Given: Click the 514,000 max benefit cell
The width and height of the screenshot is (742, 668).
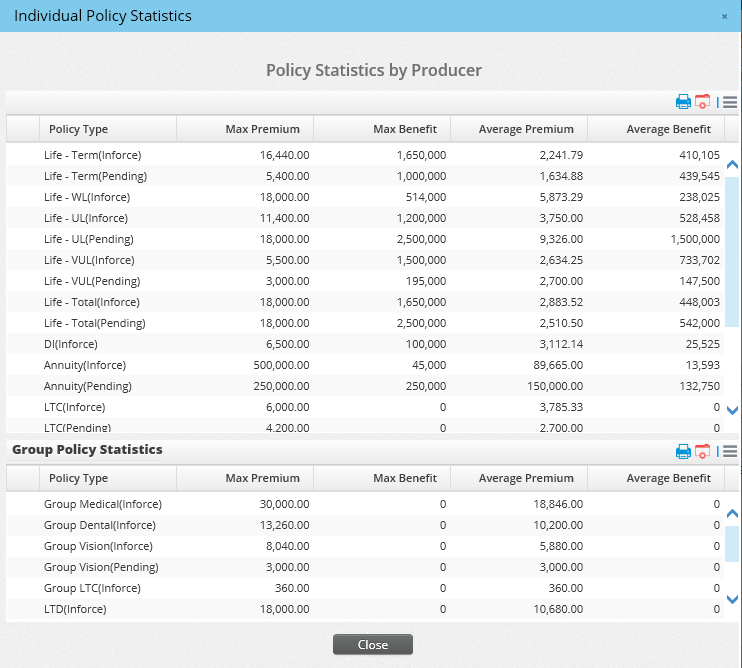Looking at the screenshot, I should [x=426, y=197].
